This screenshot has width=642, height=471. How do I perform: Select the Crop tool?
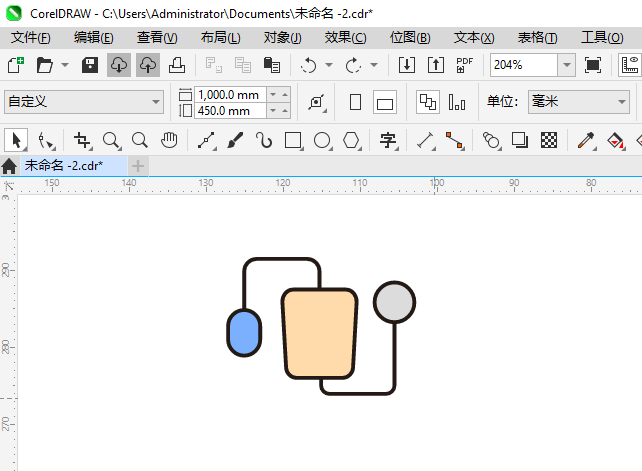coord(82,140)
